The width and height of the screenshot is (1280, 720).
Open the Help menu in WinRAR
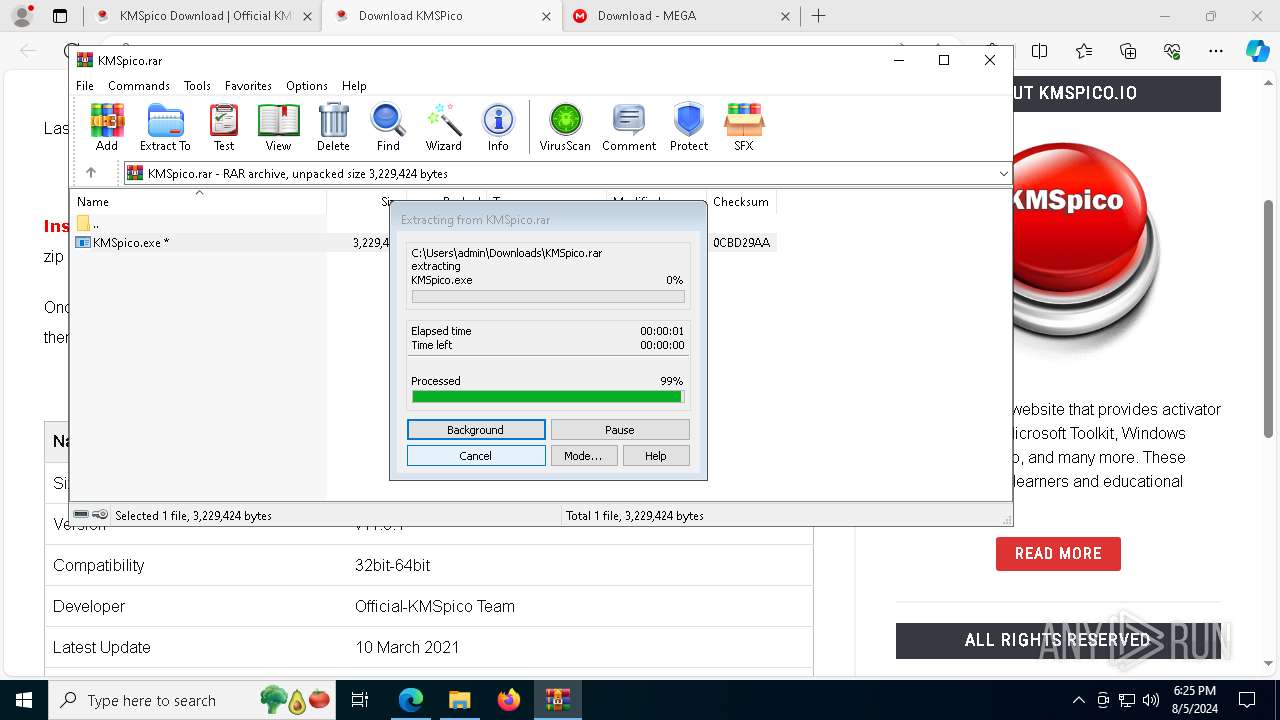[x=354, y=86]
